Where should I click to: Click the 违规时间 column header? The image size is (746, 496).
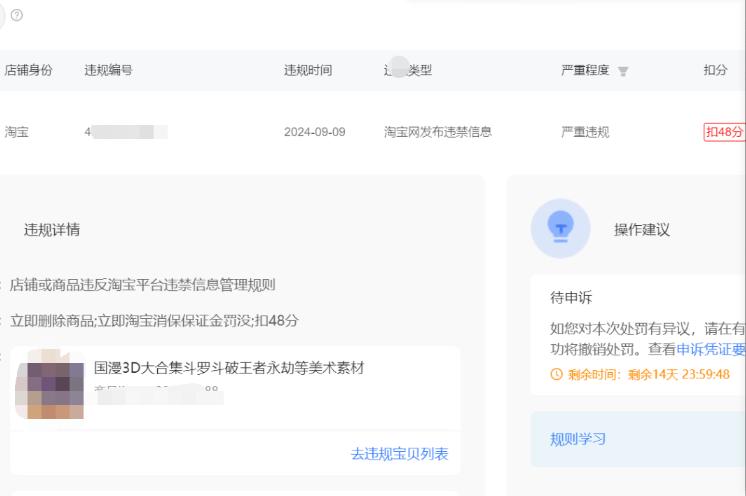(x=308, y=70)
